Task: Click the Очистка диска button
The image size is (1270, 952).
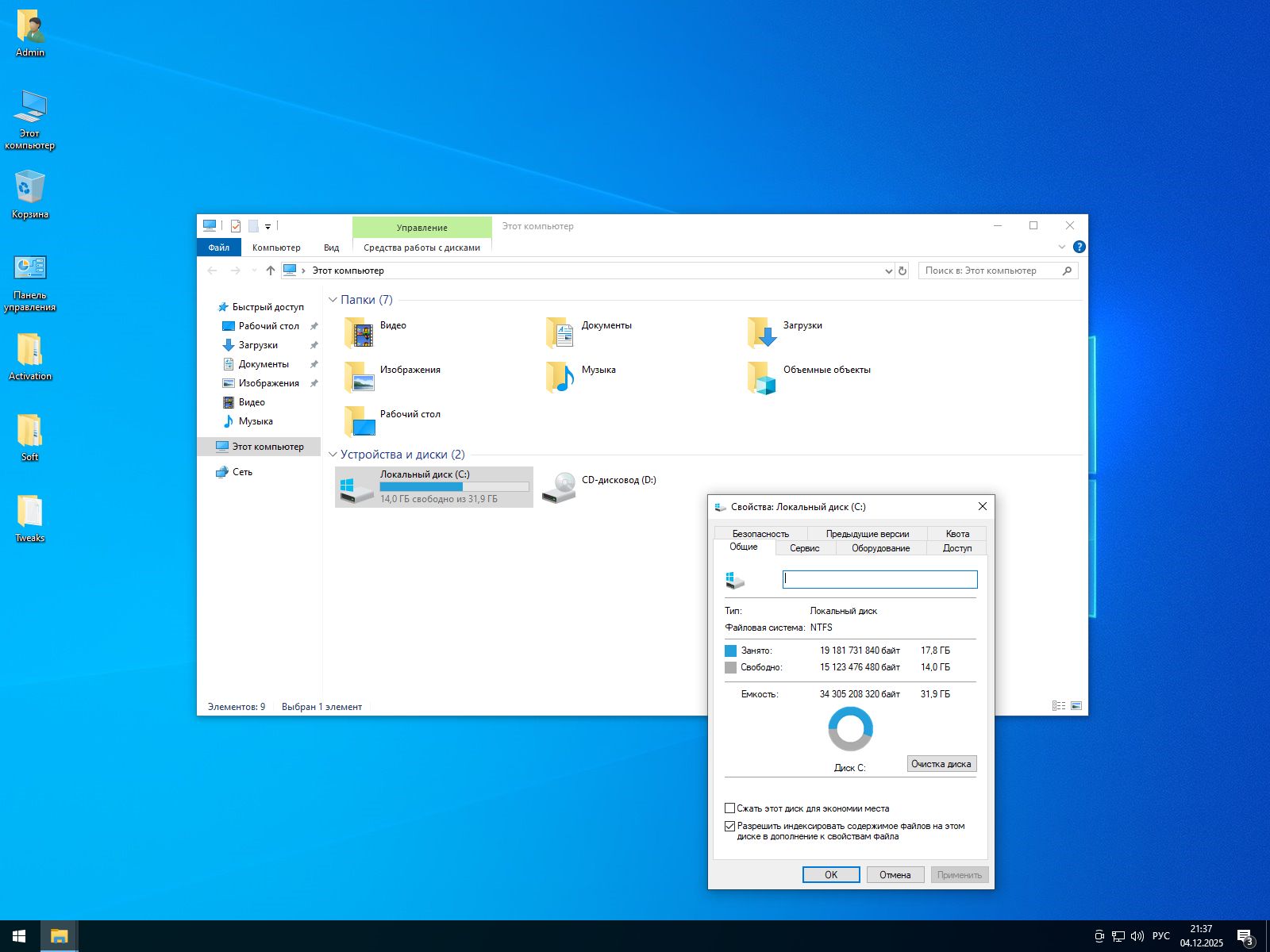Action: tap(941, 764)
